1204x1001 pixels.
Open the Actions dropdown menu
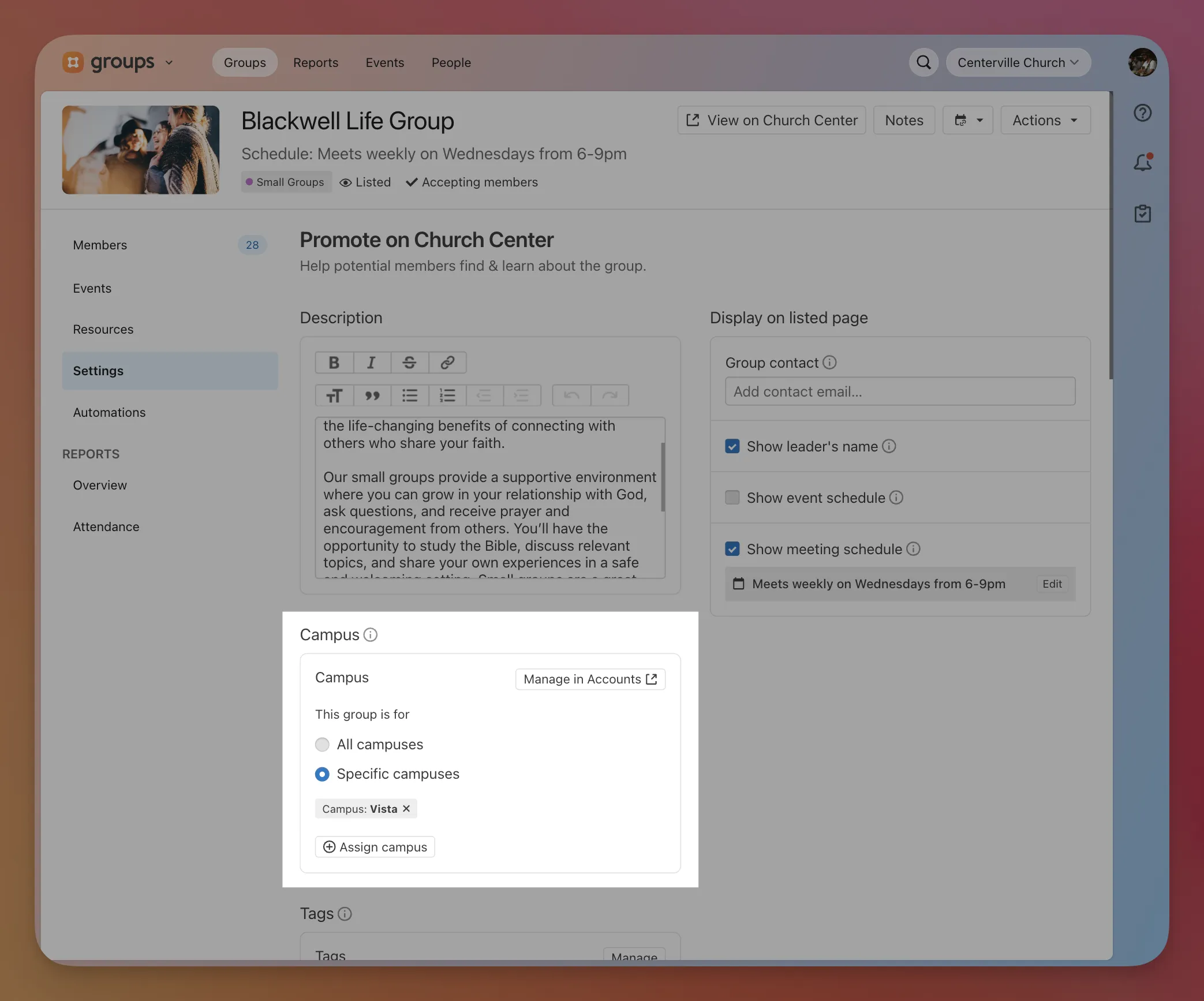[1045, 120]
